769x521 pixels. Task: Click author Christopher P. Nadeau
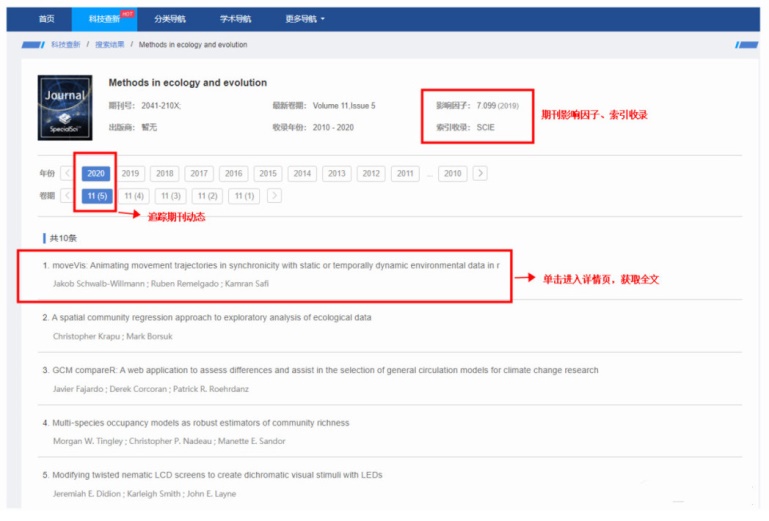coord(170,442)
